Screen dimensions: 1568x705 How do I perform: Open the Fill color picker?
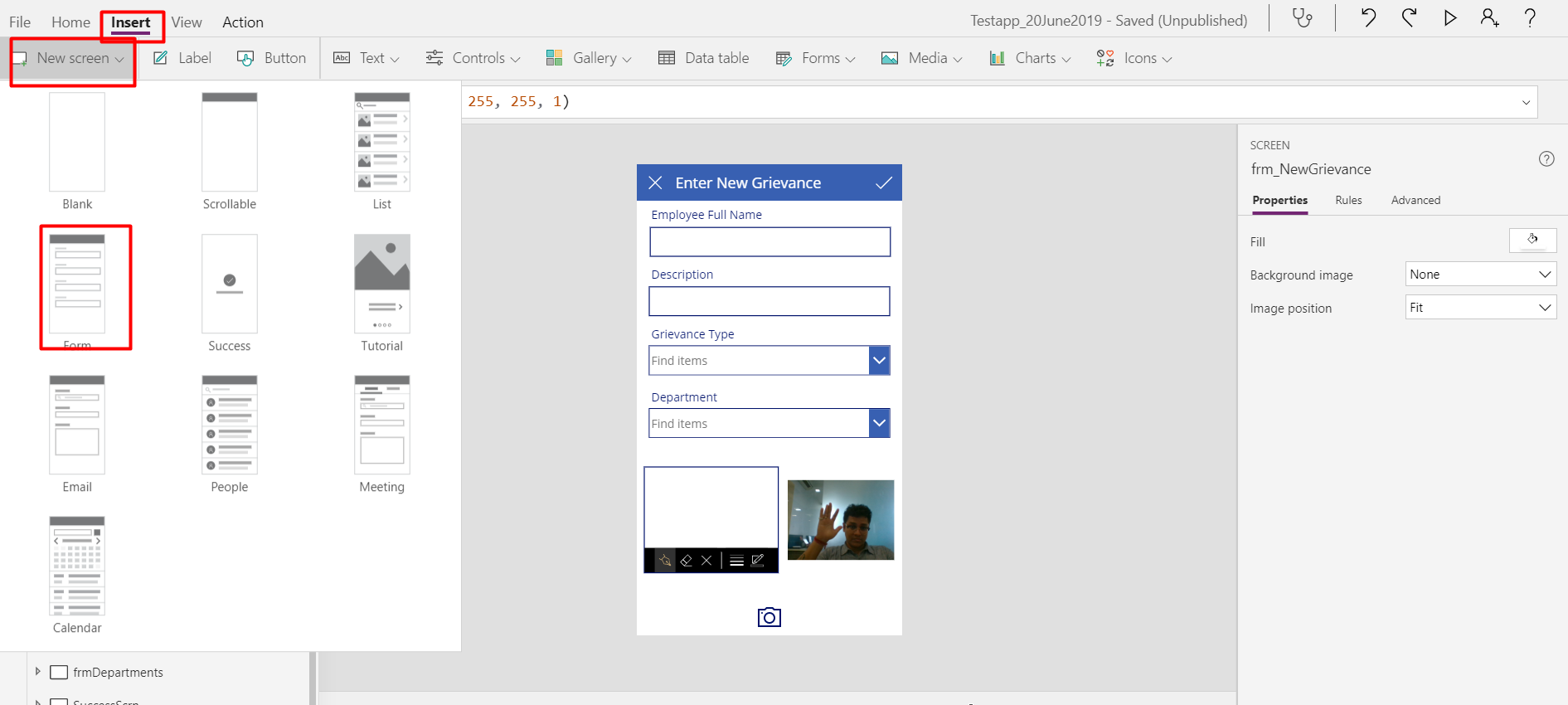pyautogui.click(x=1532, y=241)
